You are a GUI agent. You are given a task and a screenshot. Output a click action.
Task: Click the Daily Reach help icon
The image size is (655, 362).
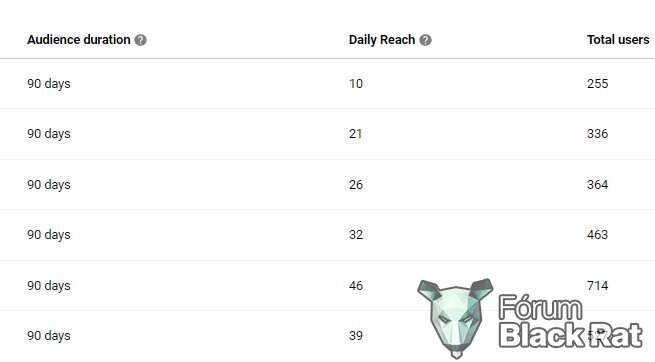pos(425,40)
